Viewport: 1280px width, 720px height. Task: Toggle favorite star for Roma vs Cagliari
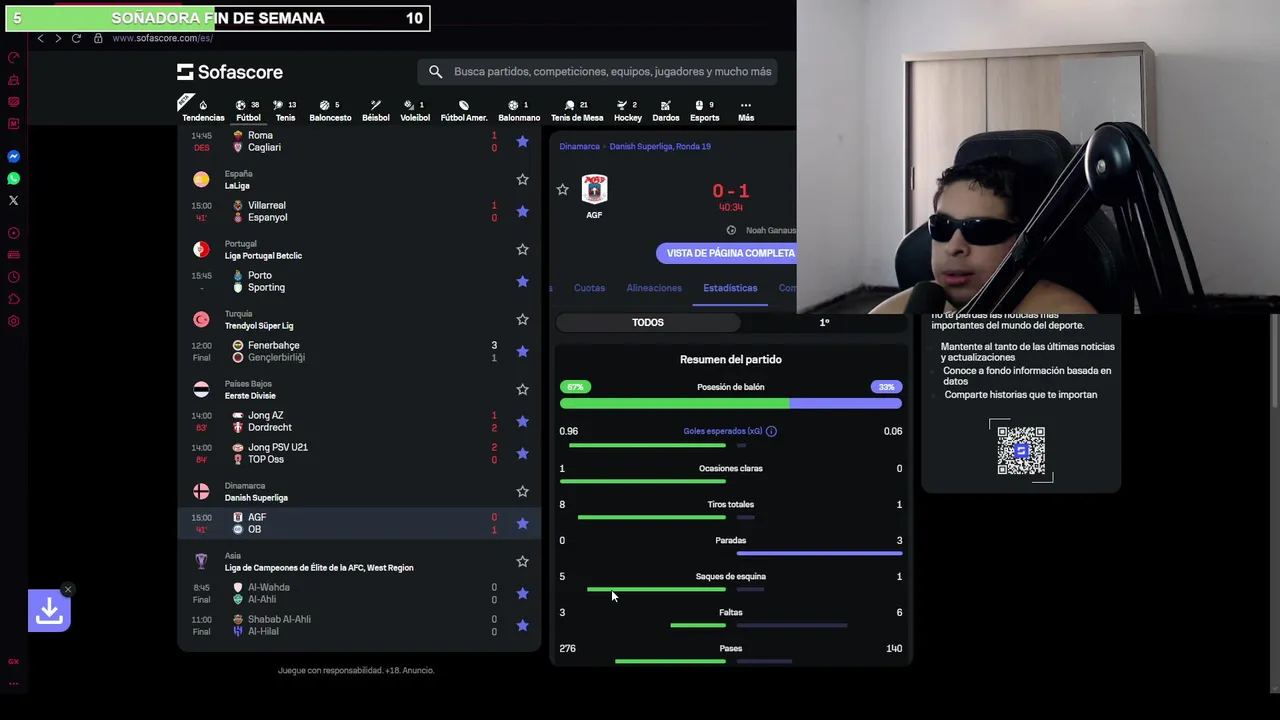[522, 141]
